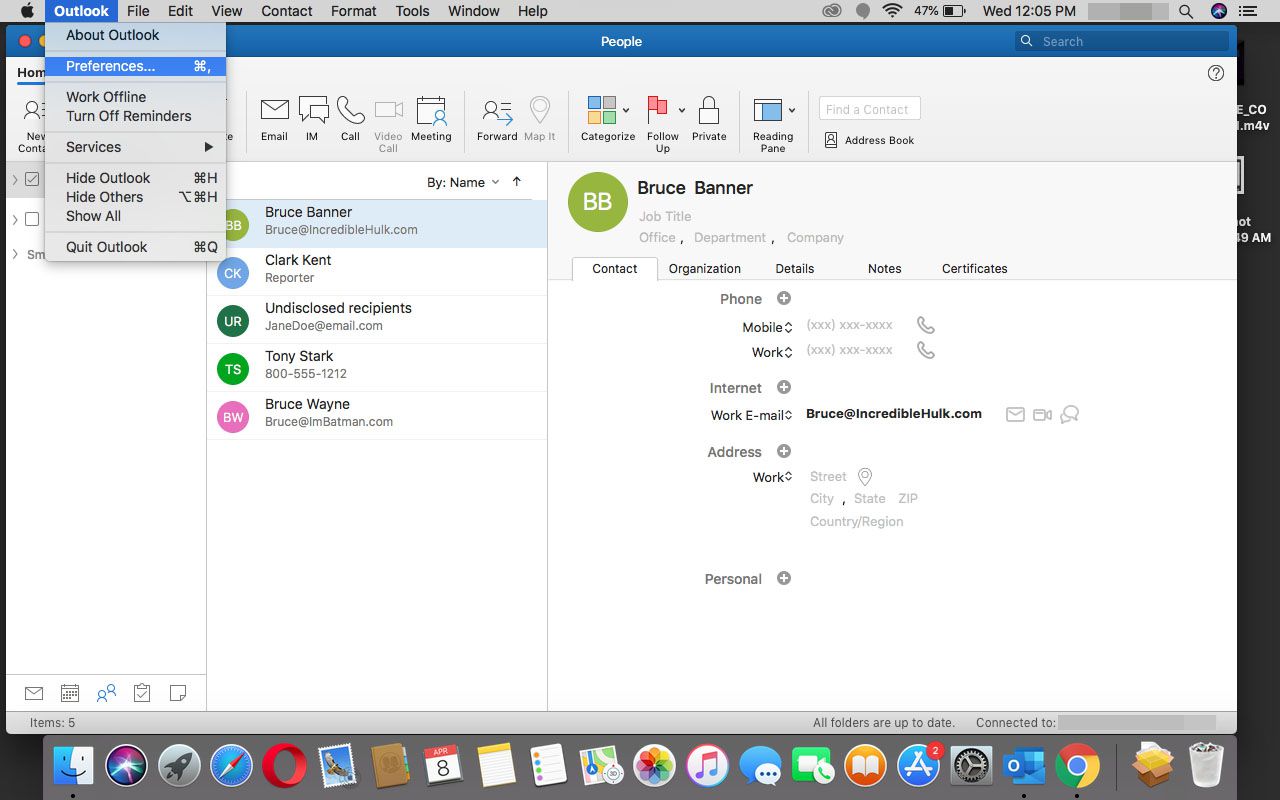Select the Undisclosed recipients contact
This screenshot has width=1280, height=800.
(x=377, y=320)
